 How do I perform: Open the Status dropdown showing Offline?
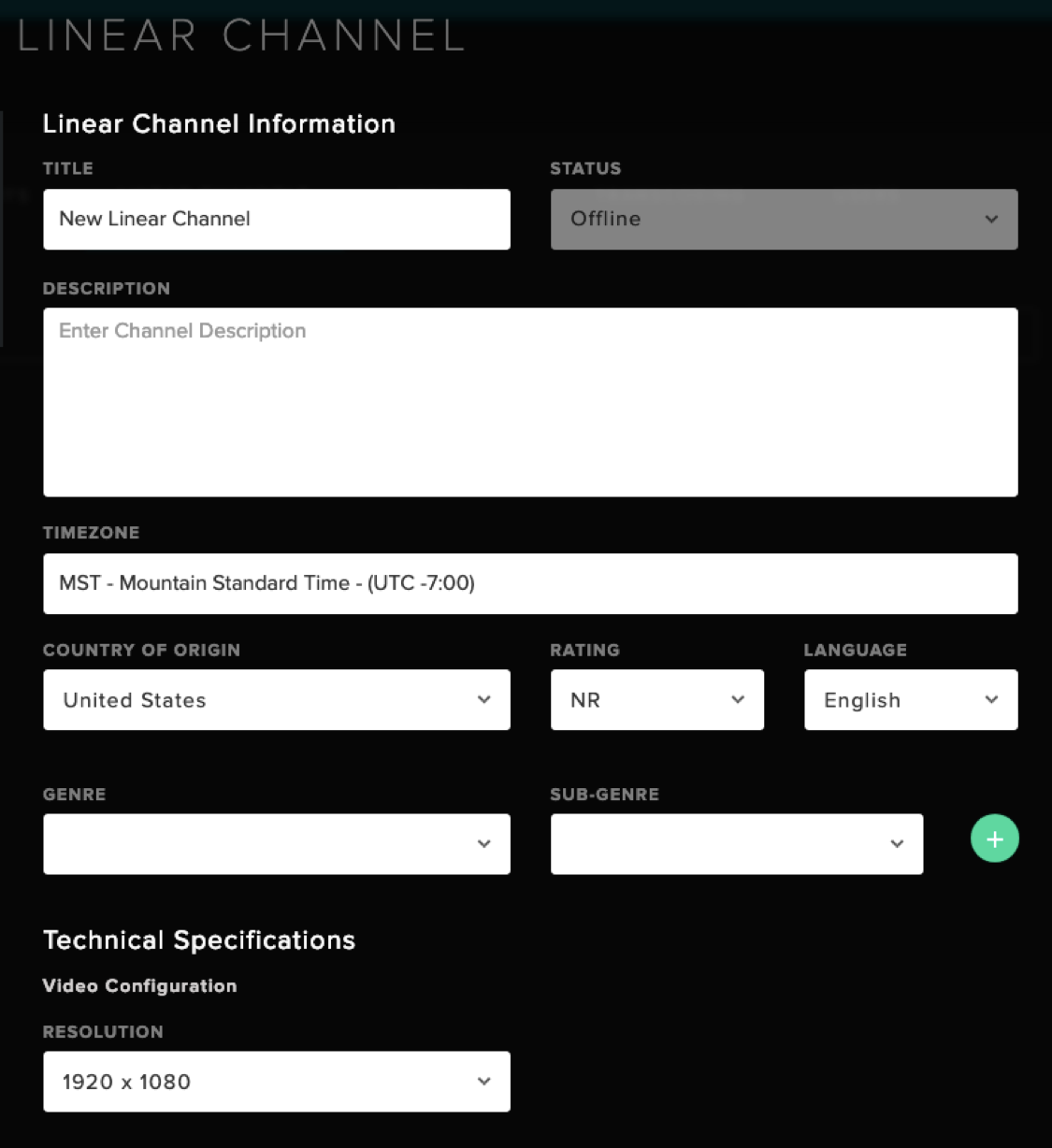click(785, 220)
